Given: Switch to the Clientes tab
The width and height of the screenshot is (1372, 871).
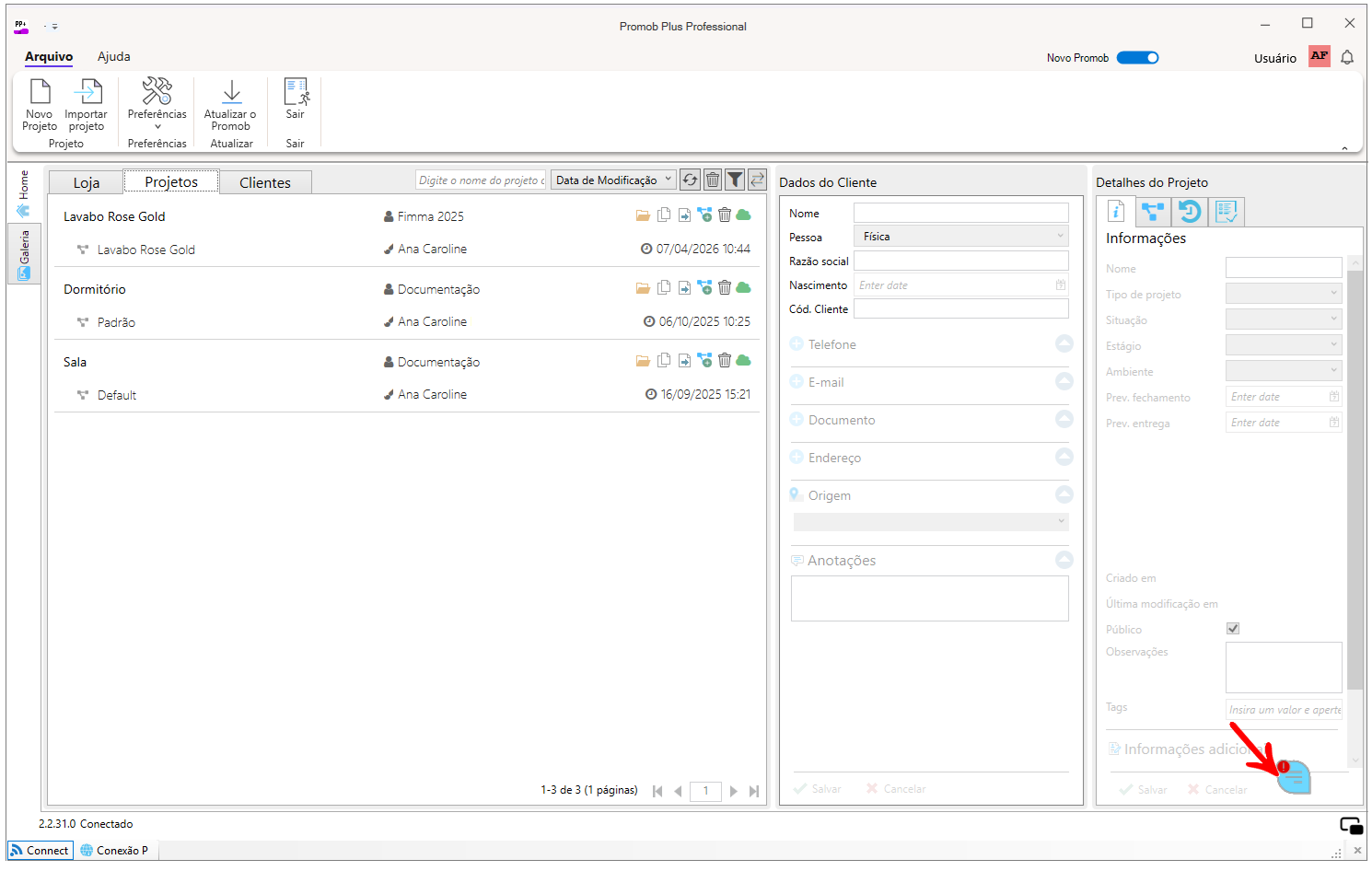Looking at the screenshot, I should [x=265, y=182].
